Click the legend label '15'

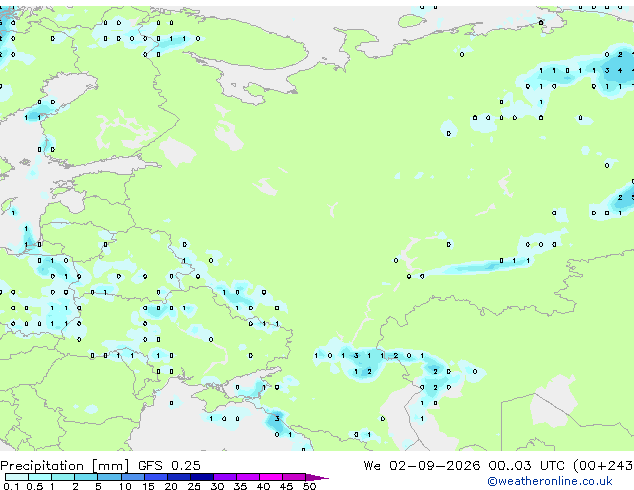point(148,486)
